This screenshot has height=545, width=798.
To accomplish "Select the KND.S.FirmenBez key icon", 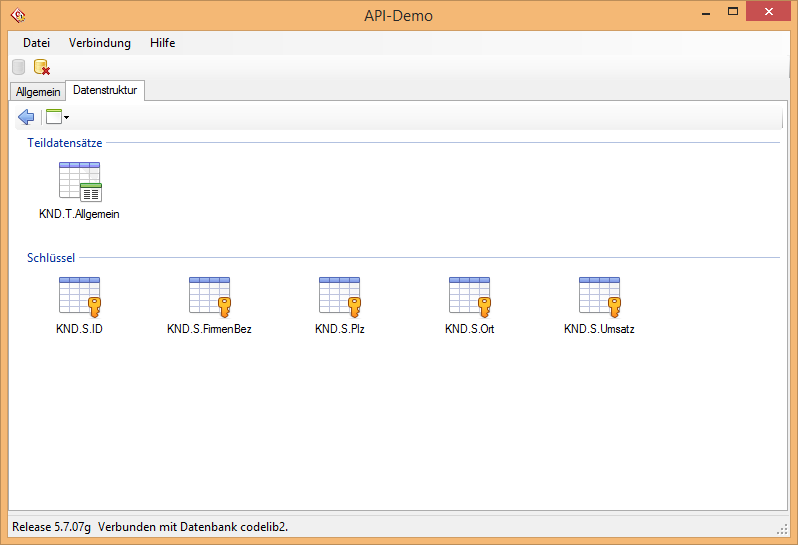I will tap(209, 297).
